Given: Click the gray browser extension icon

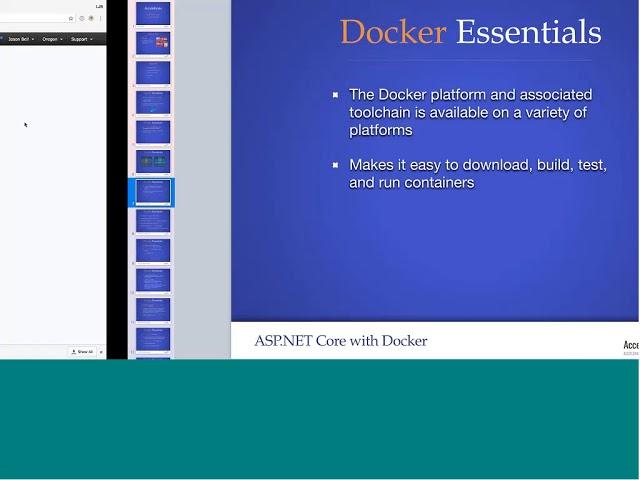Looking at the screenshot, I should tap(82, 18).
